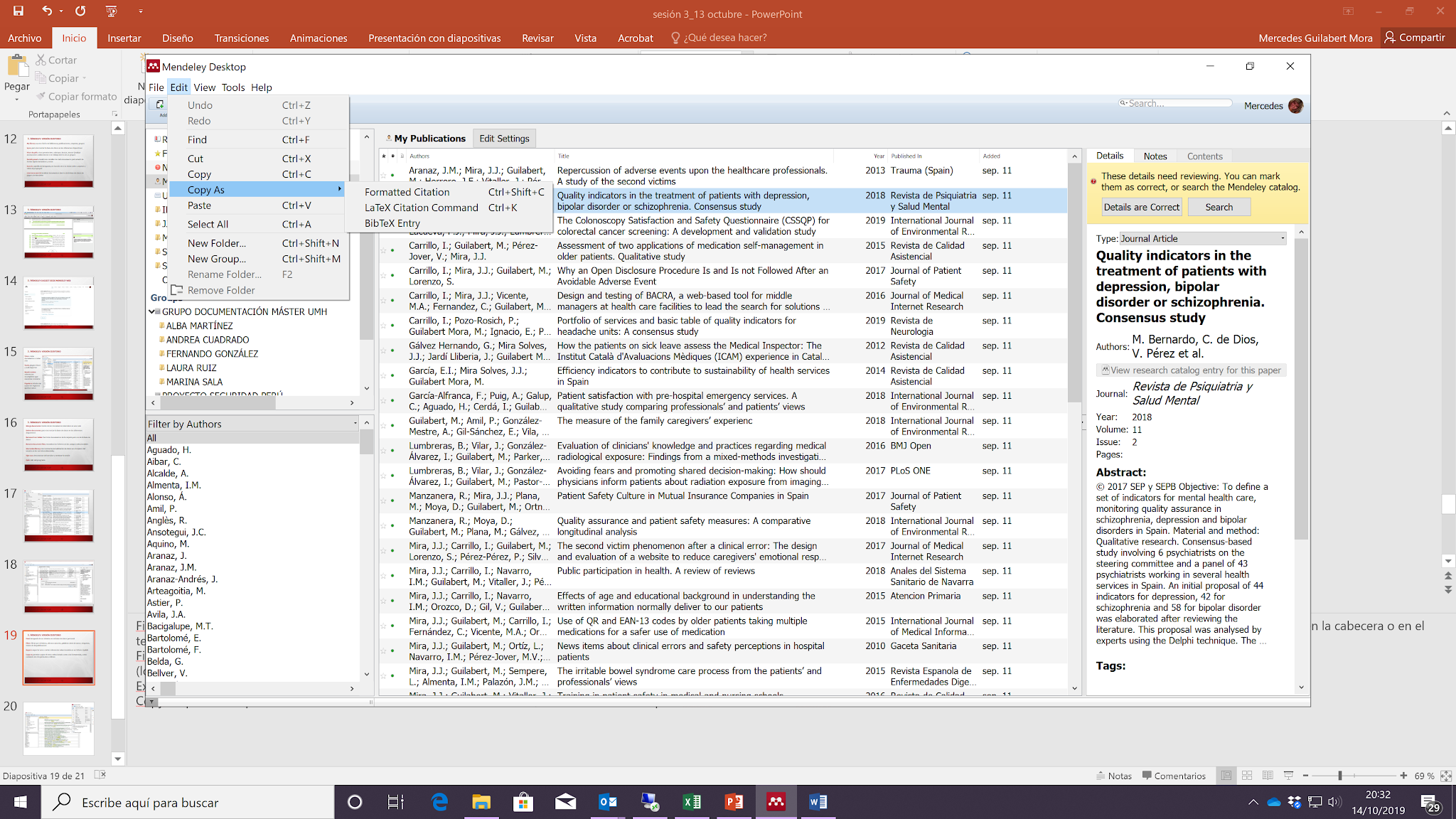
Task: Adjust the PowerPoint zoom slider handle
Action: click(x=1339, y=776)
